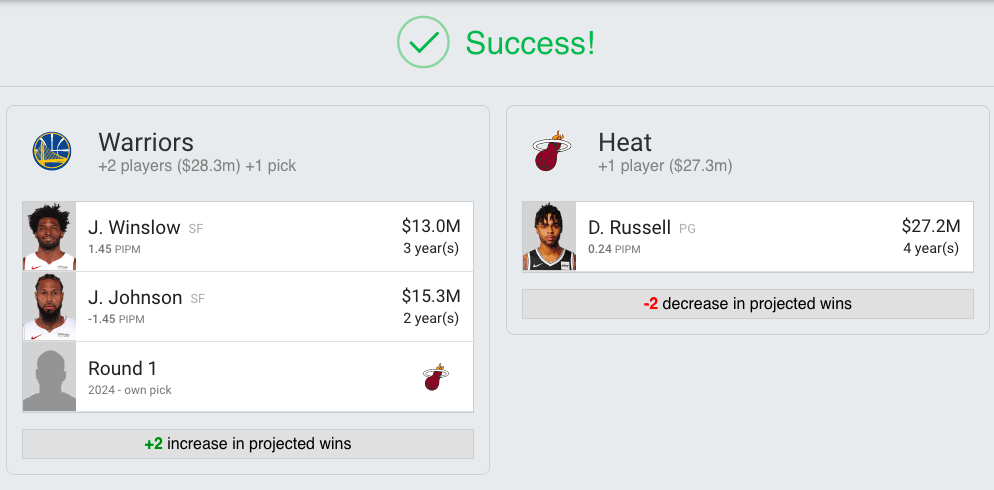Click the Golden State Warriors logo
Viewport: 994px width, 490px height.
[x=51, y=152]
